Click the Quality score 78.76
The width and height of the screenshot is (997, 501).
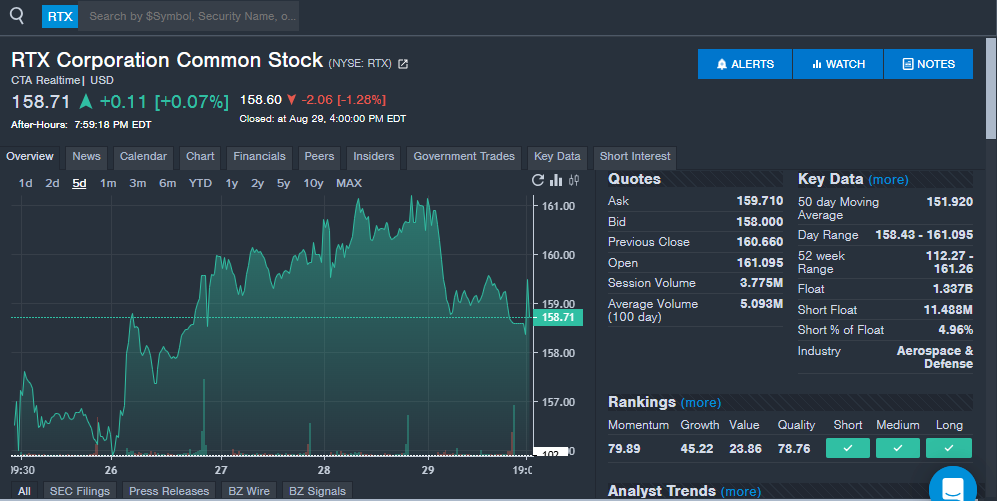point(794,449)
